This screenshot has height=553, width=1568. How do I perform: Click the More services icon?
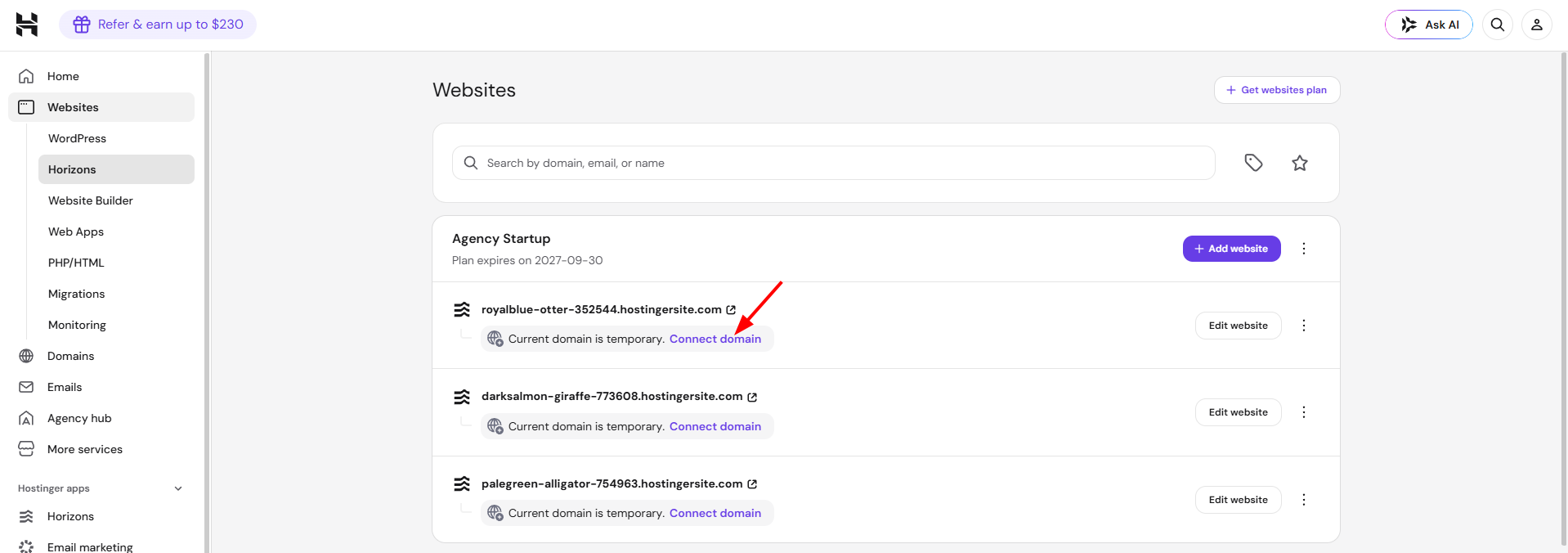[26, 449]
